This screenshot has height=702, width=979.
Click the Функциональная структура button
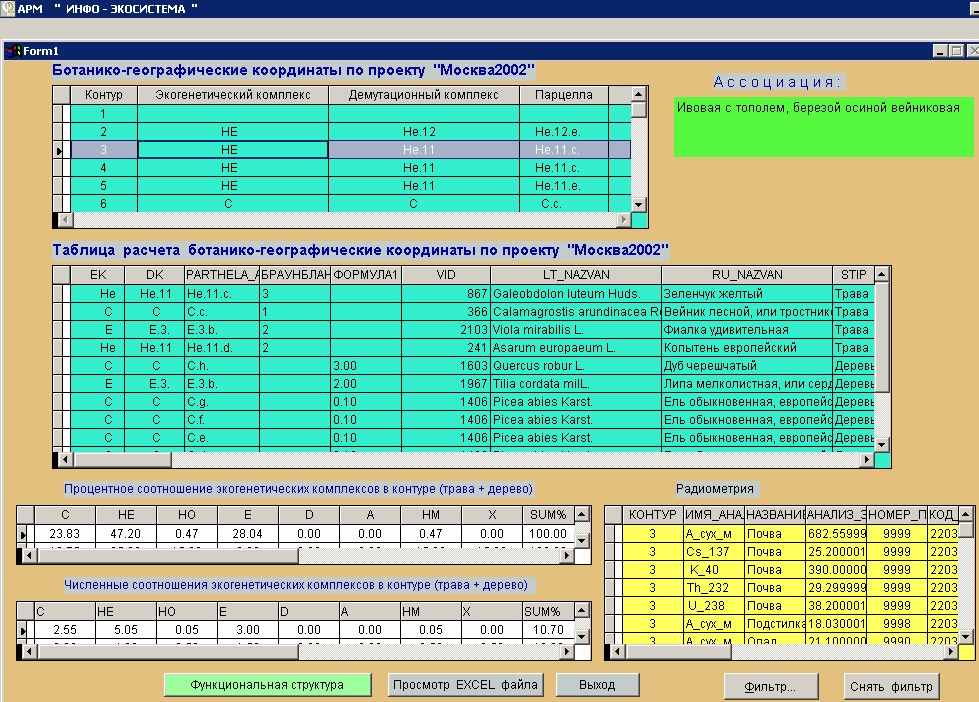(x=267, y=685)
